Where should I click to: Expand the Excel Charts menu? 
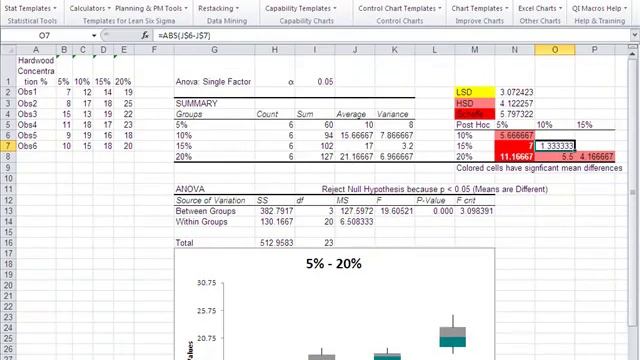coord(540,8)
